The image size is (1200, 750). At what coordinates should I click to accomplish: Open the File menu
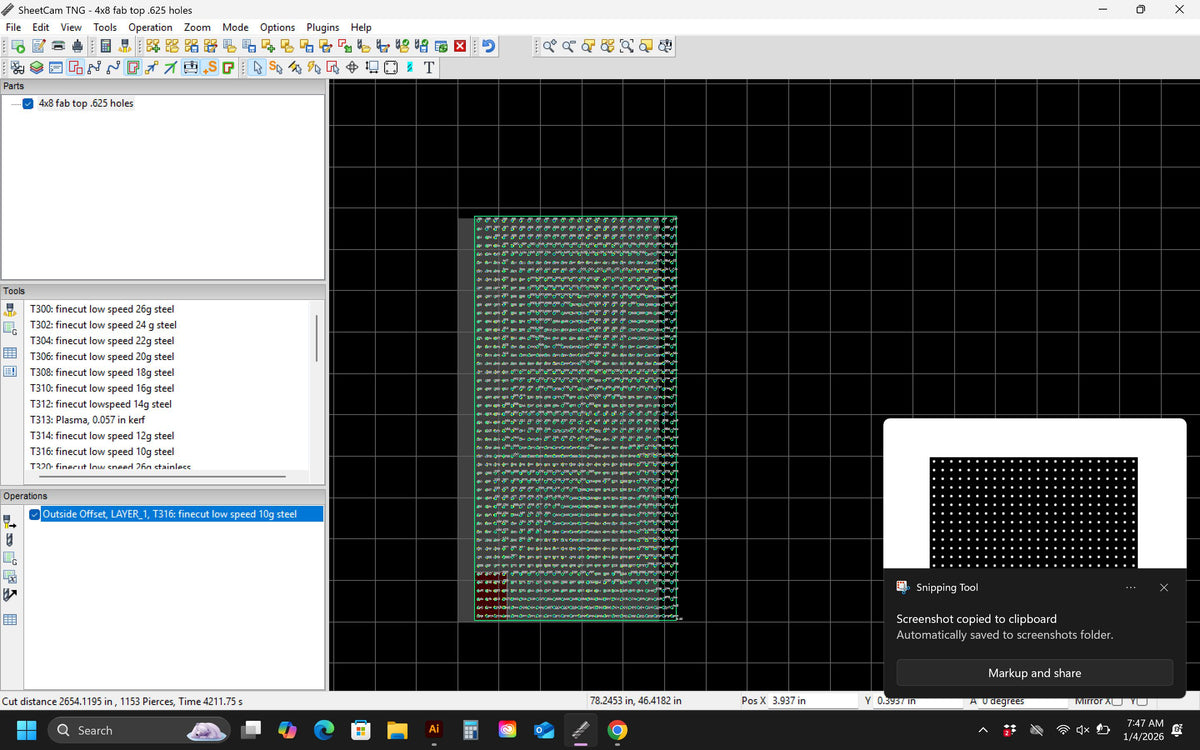click(x=14, y=27)
